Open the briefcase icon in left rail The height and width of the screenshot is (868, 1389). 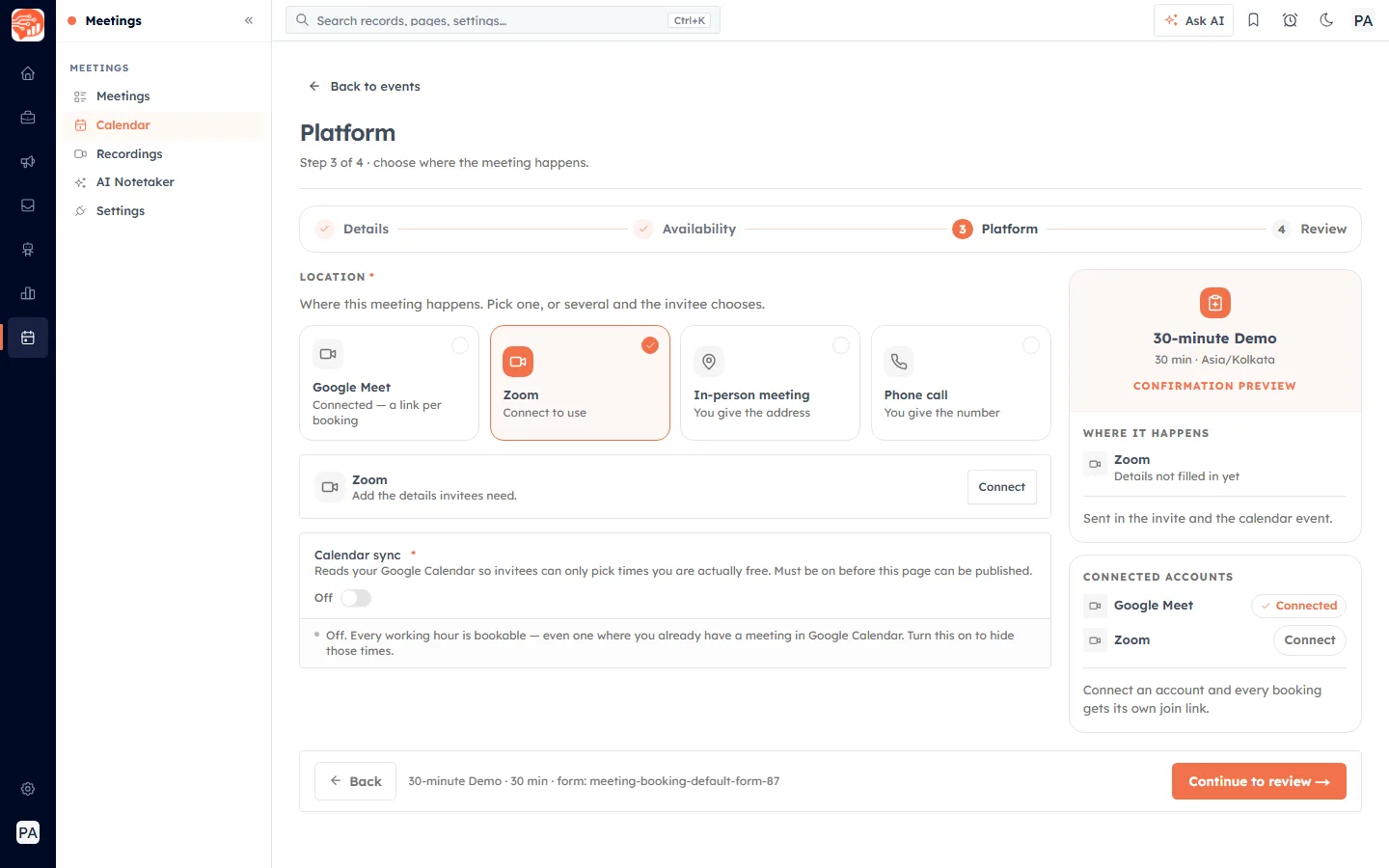click(x=28, y=118)
